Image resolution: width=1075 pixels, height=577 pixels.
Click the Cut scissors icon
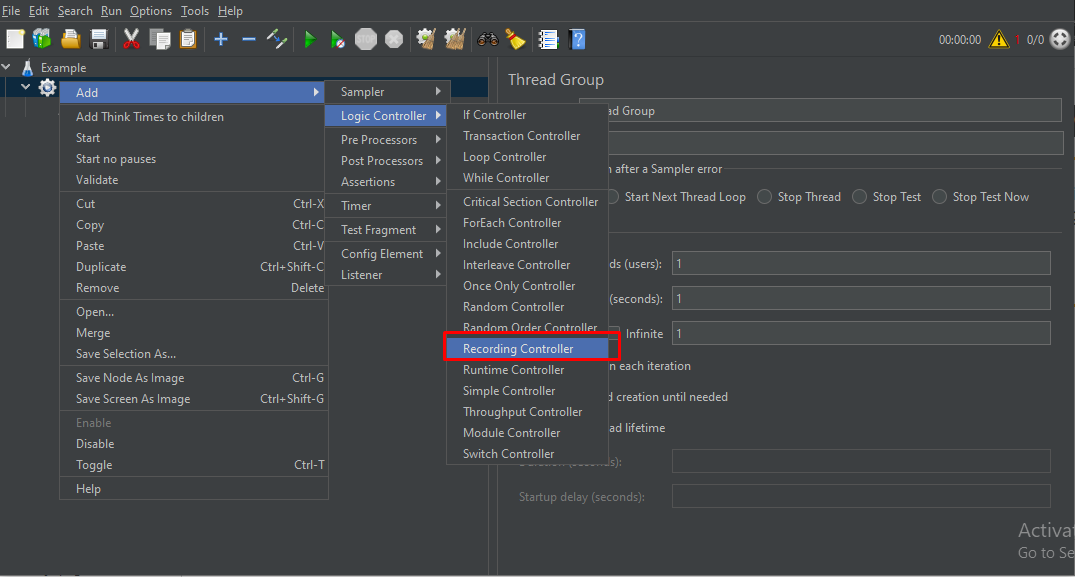(x=131, y=39)
